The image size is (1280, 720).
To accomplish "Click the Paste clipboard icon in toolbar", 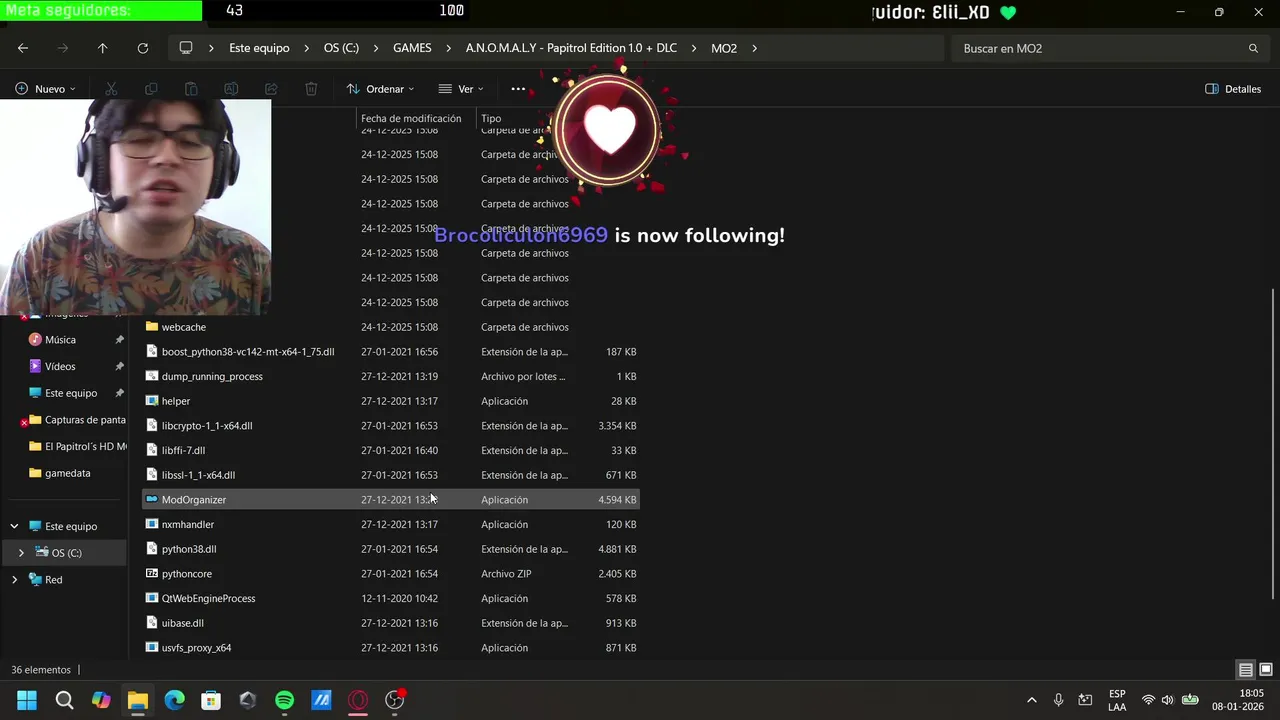I will (x=191, y=89).
